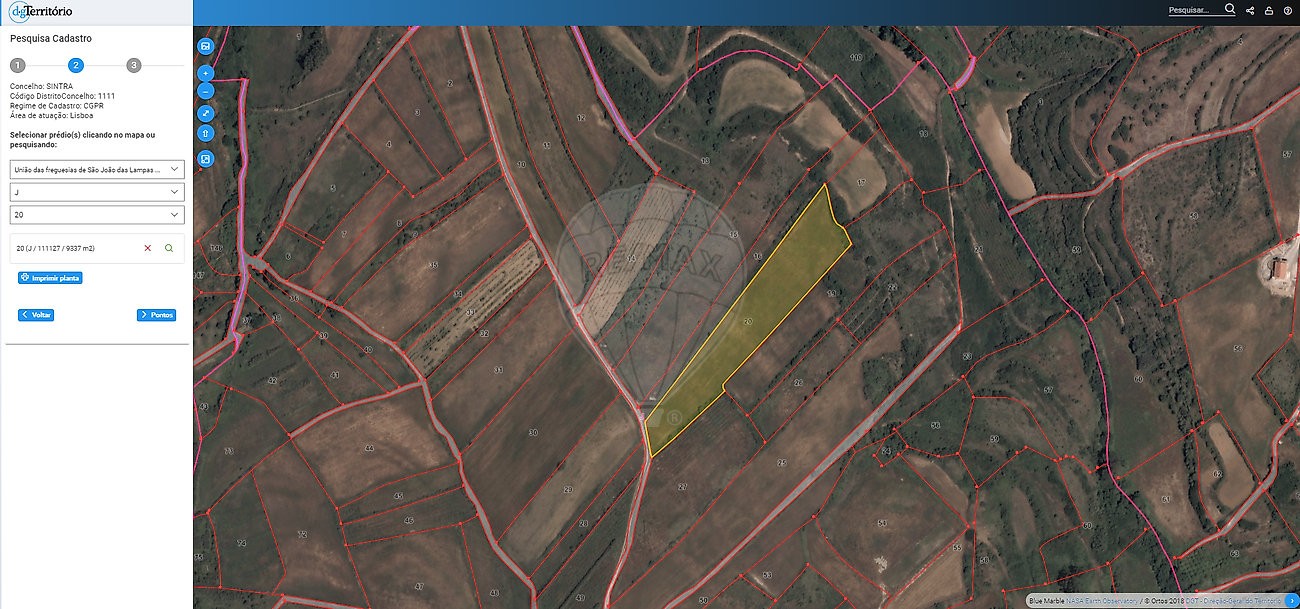Open the section J dropdown
Screen dimensions: 1300x609
[97, 192]
